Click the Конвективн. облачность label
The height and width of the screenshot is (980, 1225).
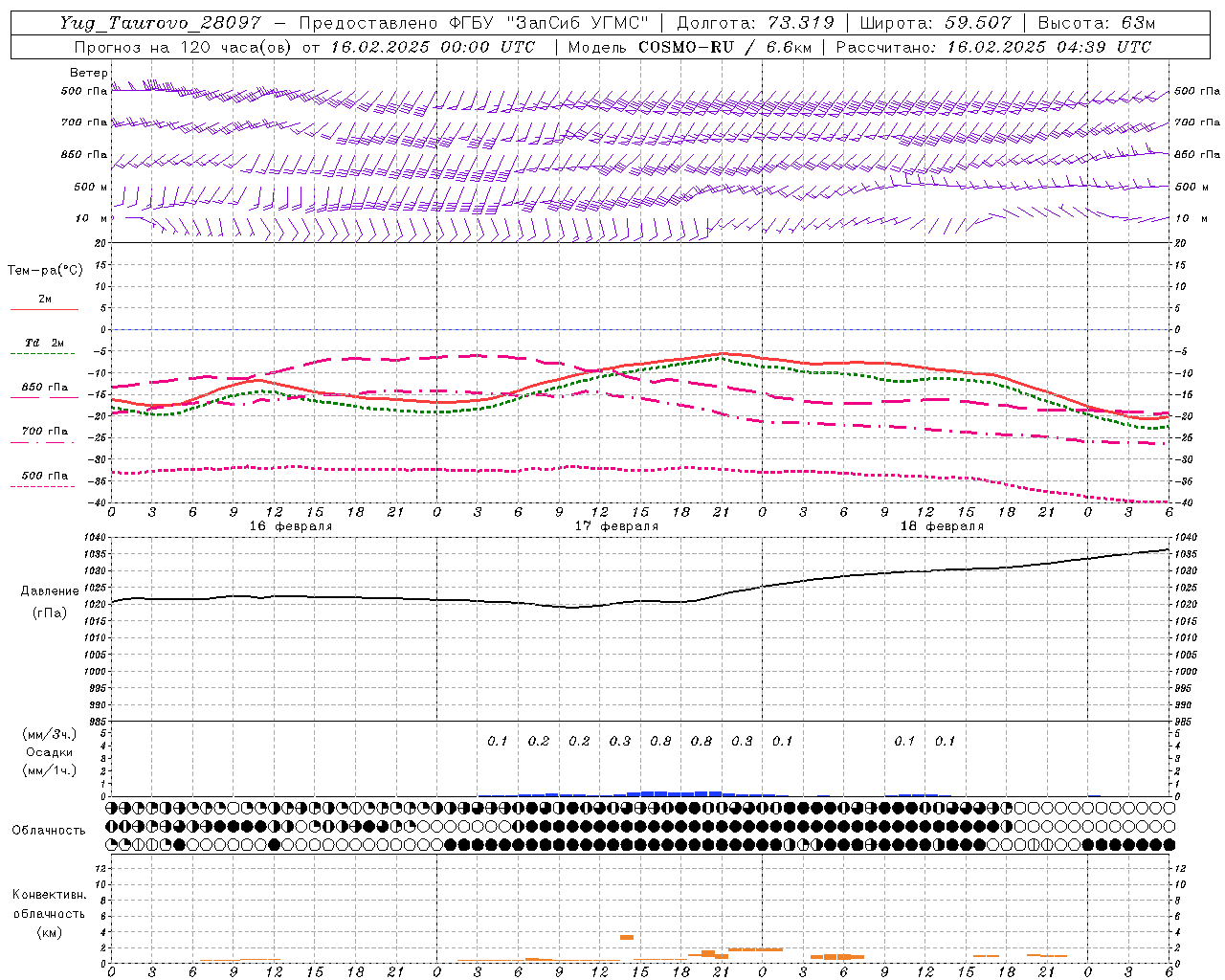49,904
